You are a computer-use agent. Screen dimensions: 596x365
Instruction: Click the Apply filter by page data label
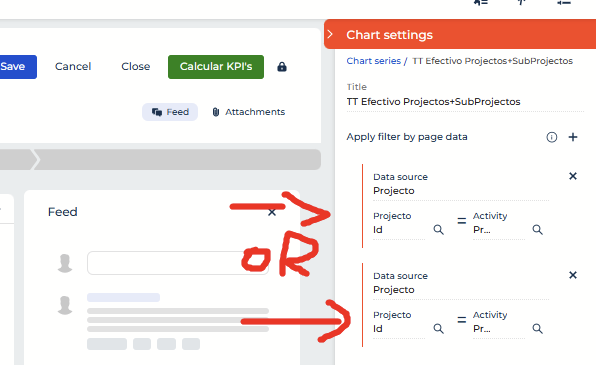(x=407, y=137)
